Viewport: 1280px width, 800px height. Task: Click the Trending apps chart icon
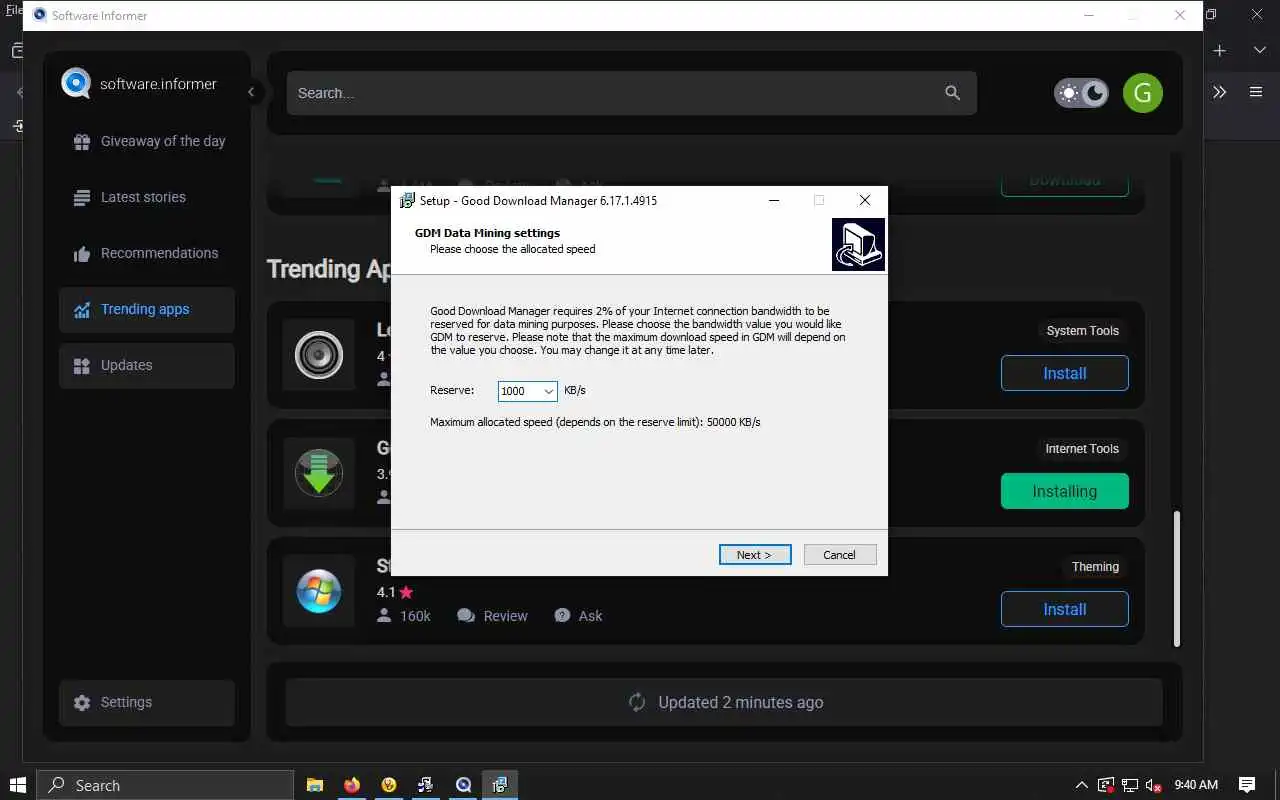[82, 310]
